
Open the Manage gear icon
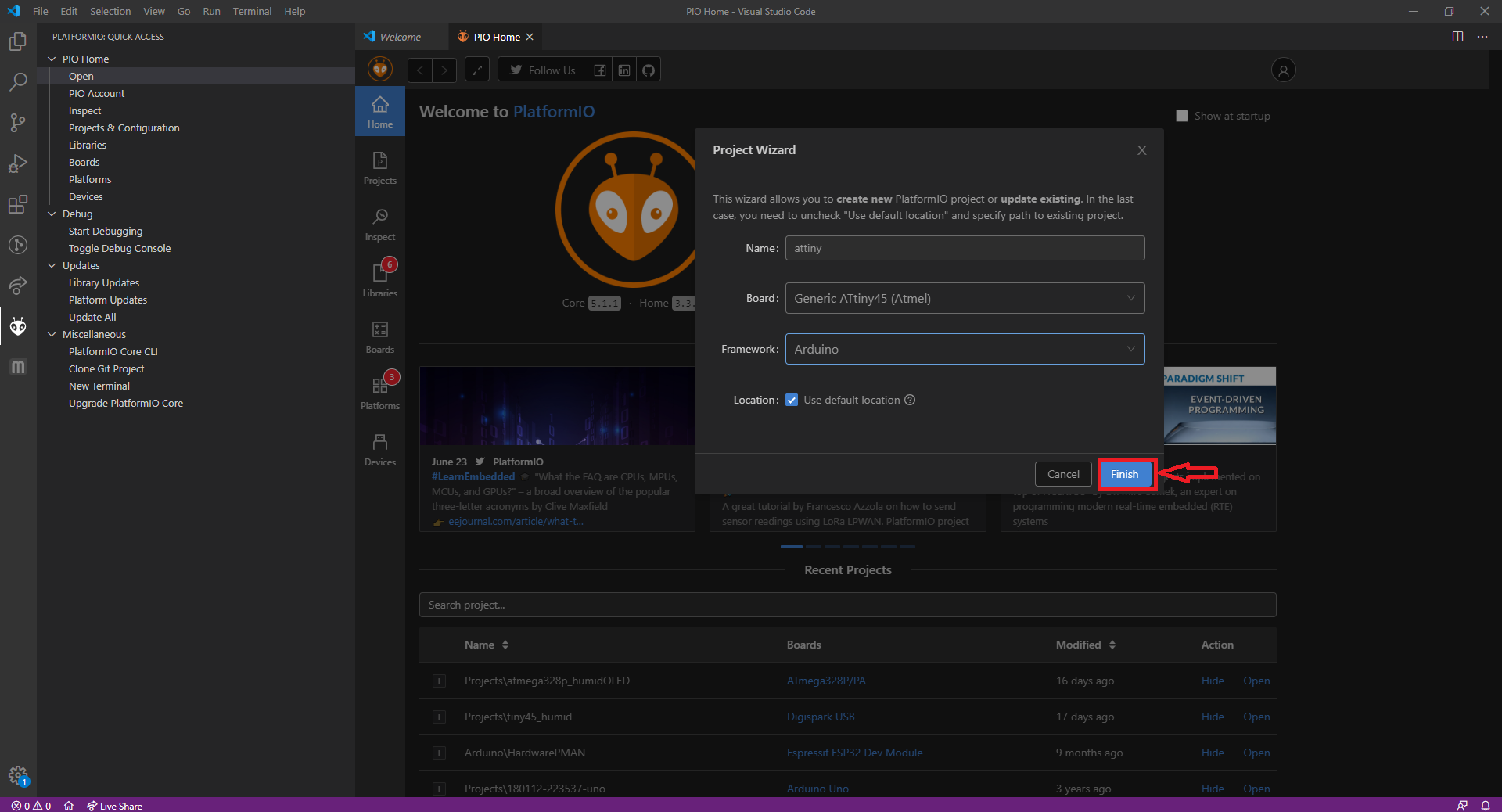18,776
